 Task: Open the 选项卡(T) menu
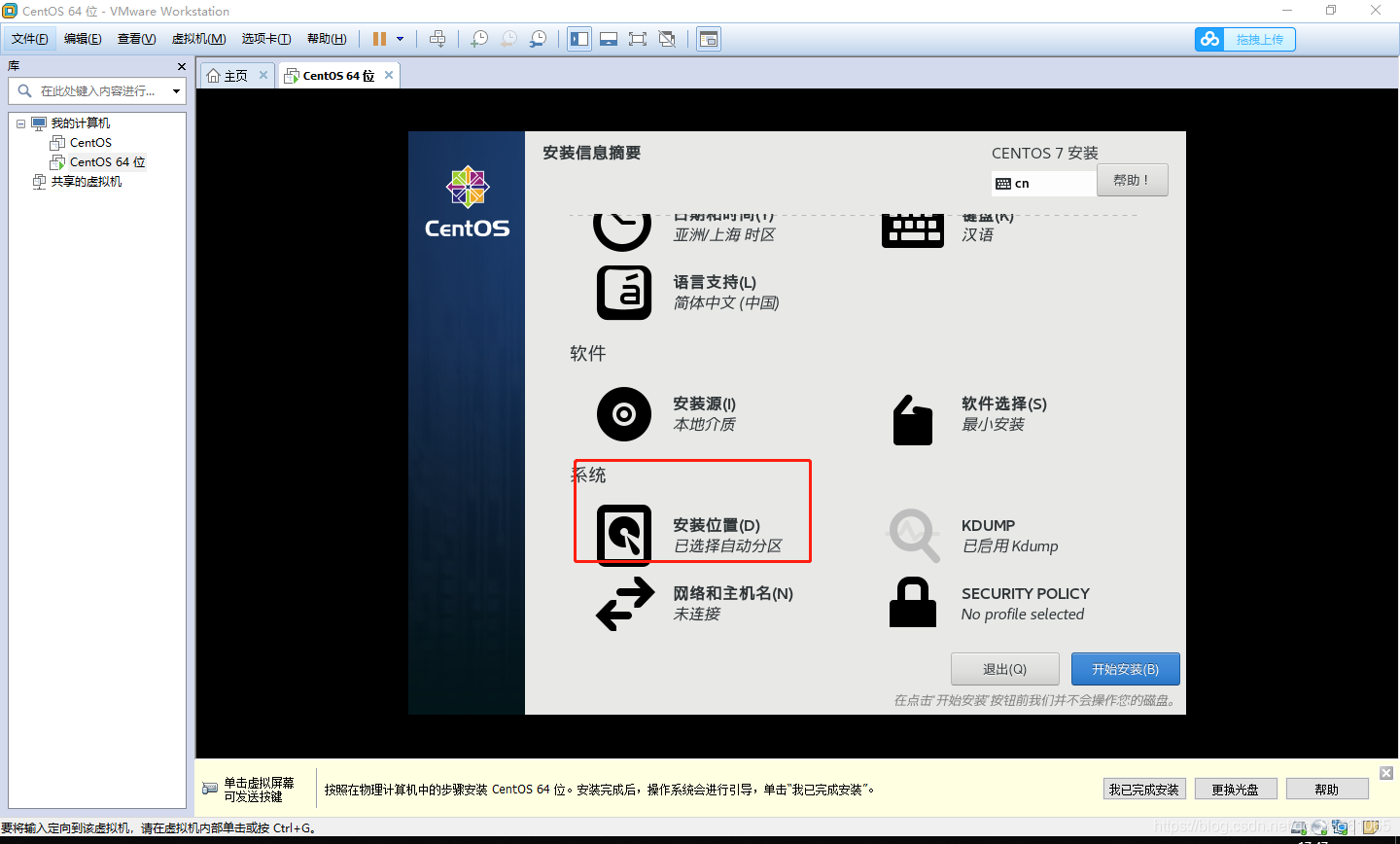tap(266, 39)
